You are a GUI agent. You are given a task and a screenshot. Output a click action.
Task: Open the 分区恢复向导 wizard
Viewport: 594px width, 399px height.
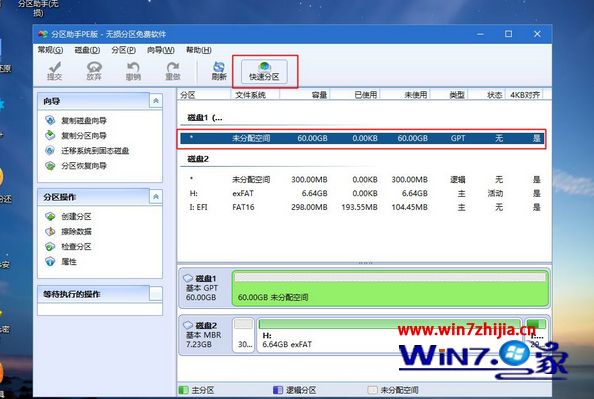pyautogui.click(x=84, y=166)
